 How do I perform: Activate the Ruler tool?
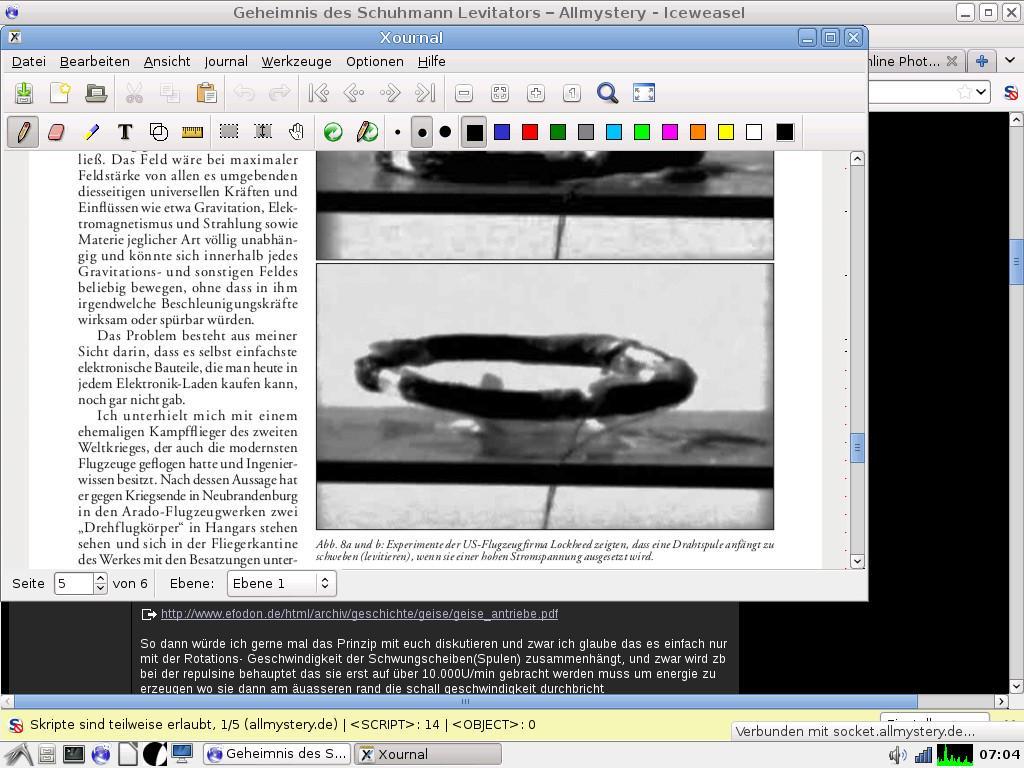click(193, 132)
